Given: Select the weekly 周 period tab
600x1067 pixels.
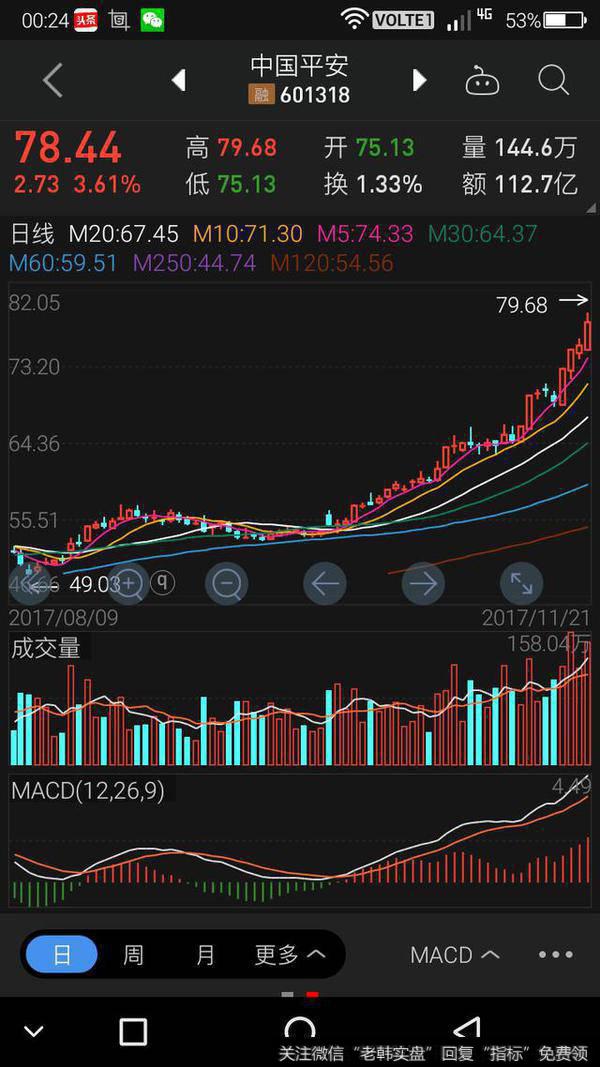Looking at the screenshot, I should click(133, 955).
